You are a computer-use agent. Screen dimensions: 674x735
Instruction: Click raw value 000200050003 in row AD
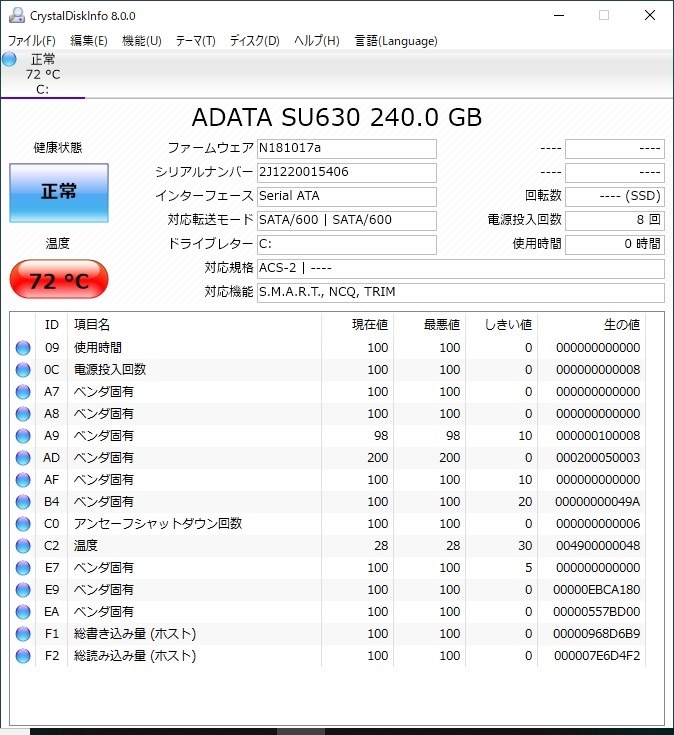pos(598,458)
